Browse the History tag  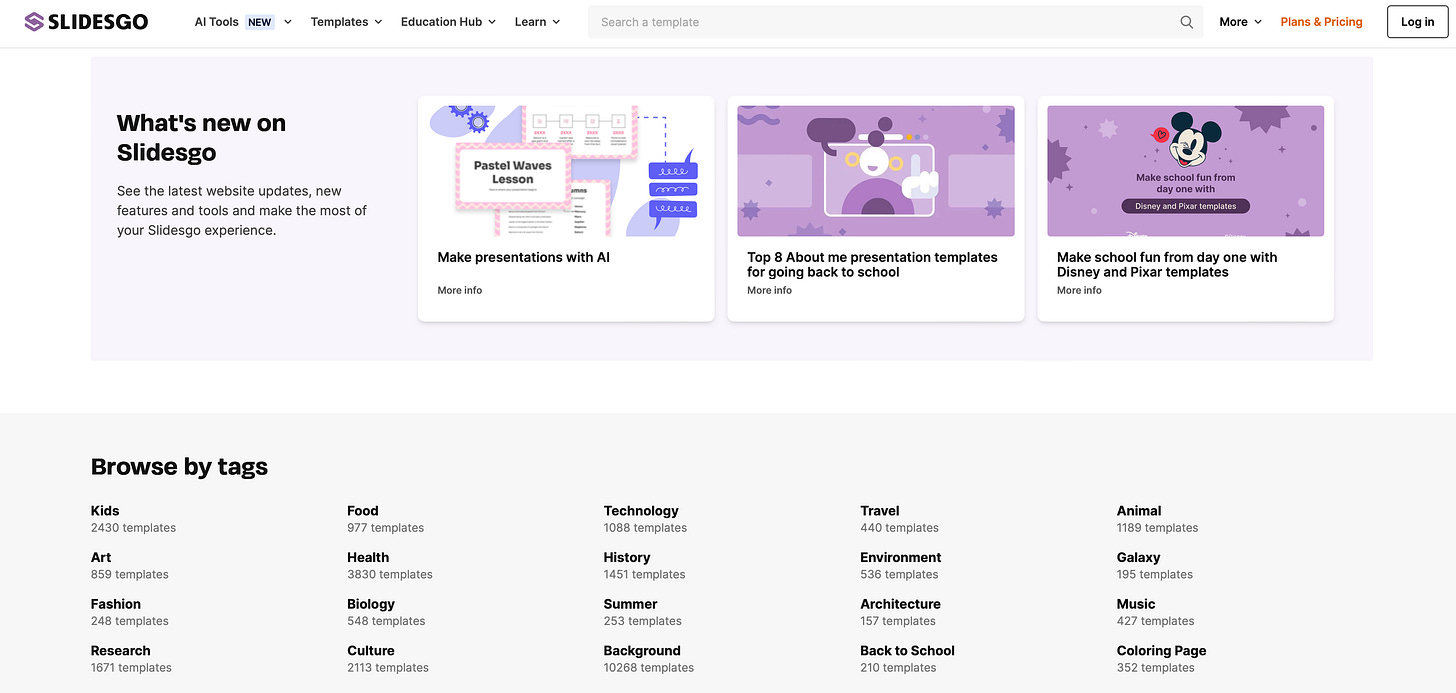click(x=627, y=557)
